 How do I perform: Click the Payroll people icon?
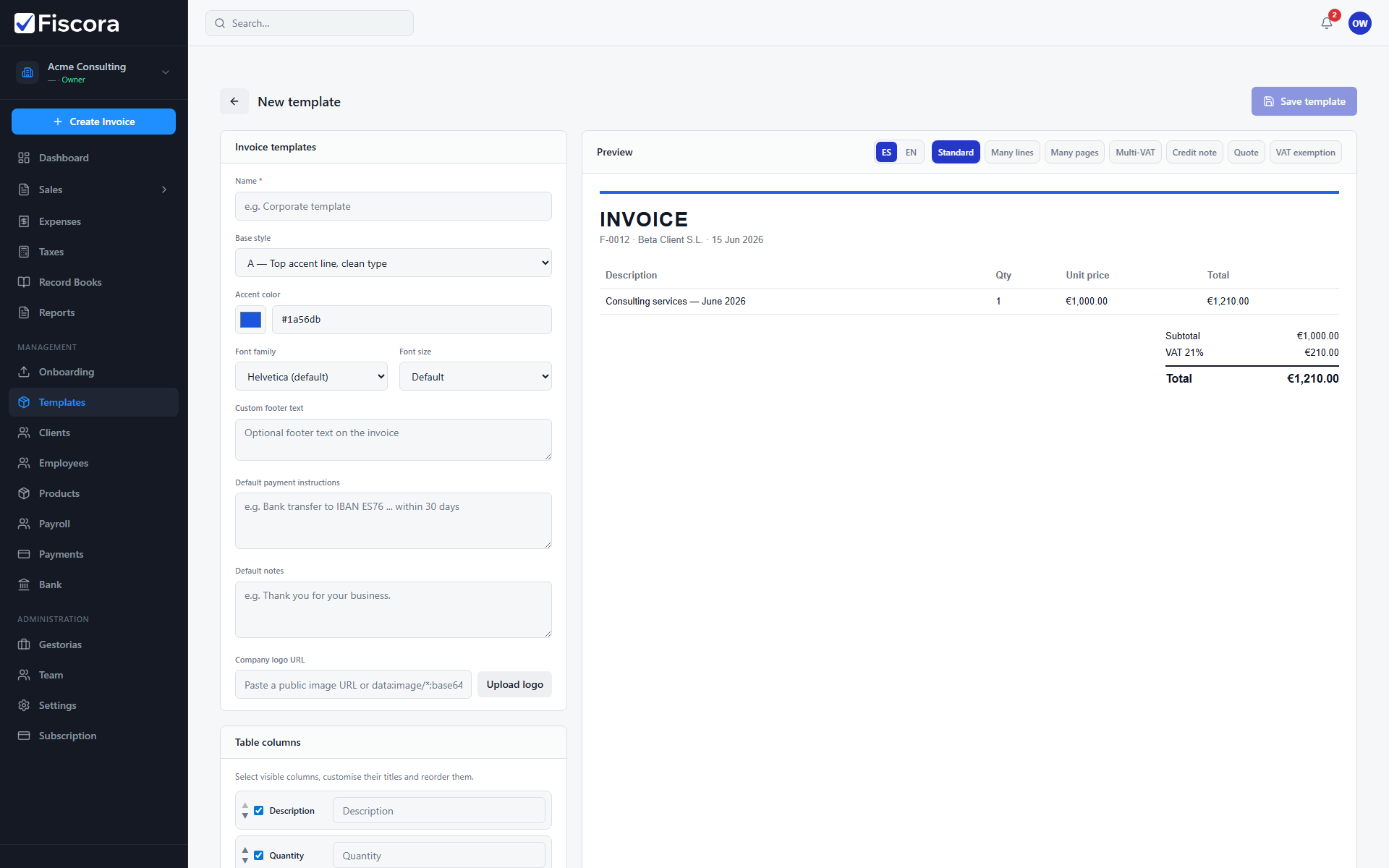point(24,524)
